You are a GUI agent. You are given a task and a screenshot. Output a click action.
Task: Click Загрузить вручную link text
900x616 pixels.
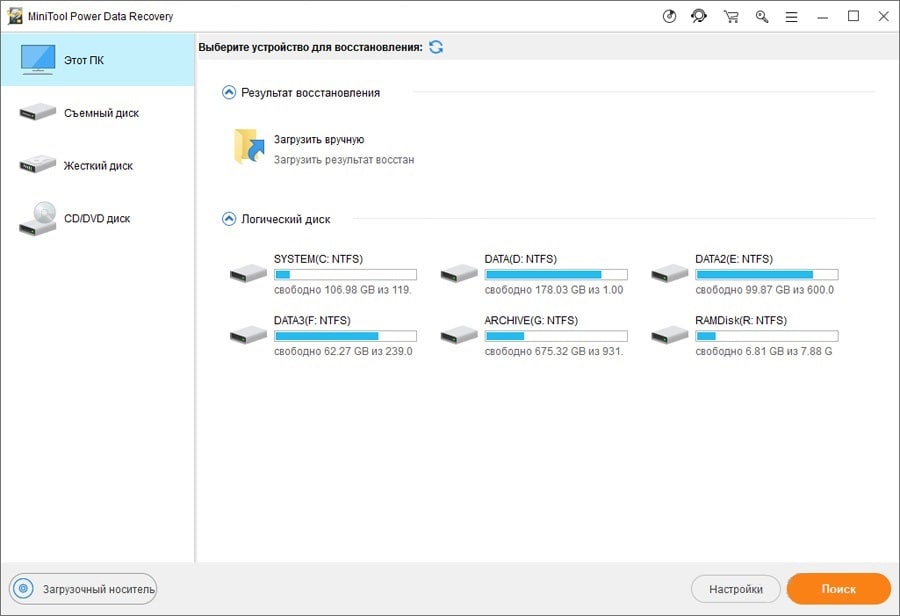tap(319, 140)
